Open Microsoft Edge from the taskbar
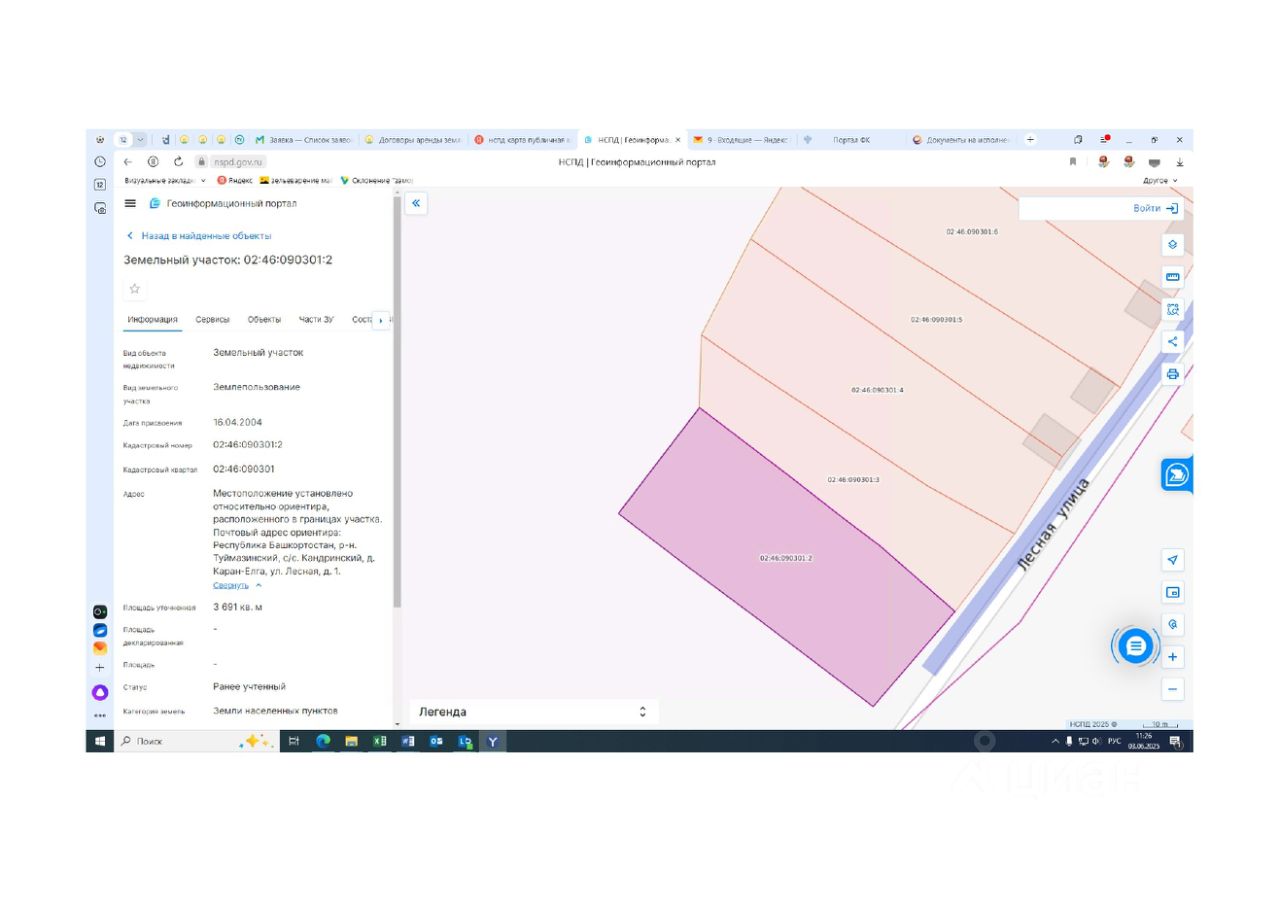The width and height of the screenshot is (1280, 905). coord(323,741)
